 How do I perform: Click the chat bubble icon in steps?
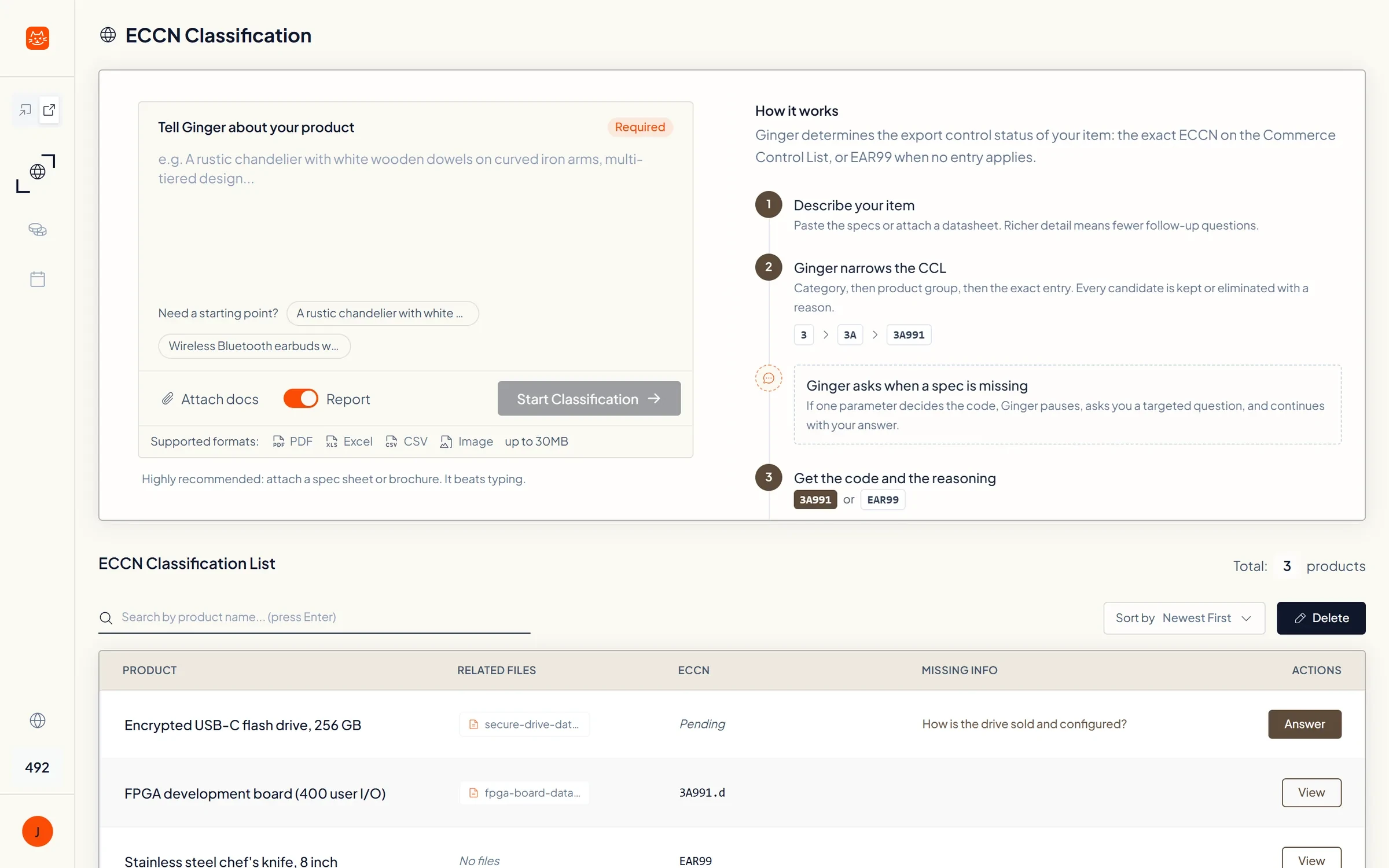click(x=769, y=378)
